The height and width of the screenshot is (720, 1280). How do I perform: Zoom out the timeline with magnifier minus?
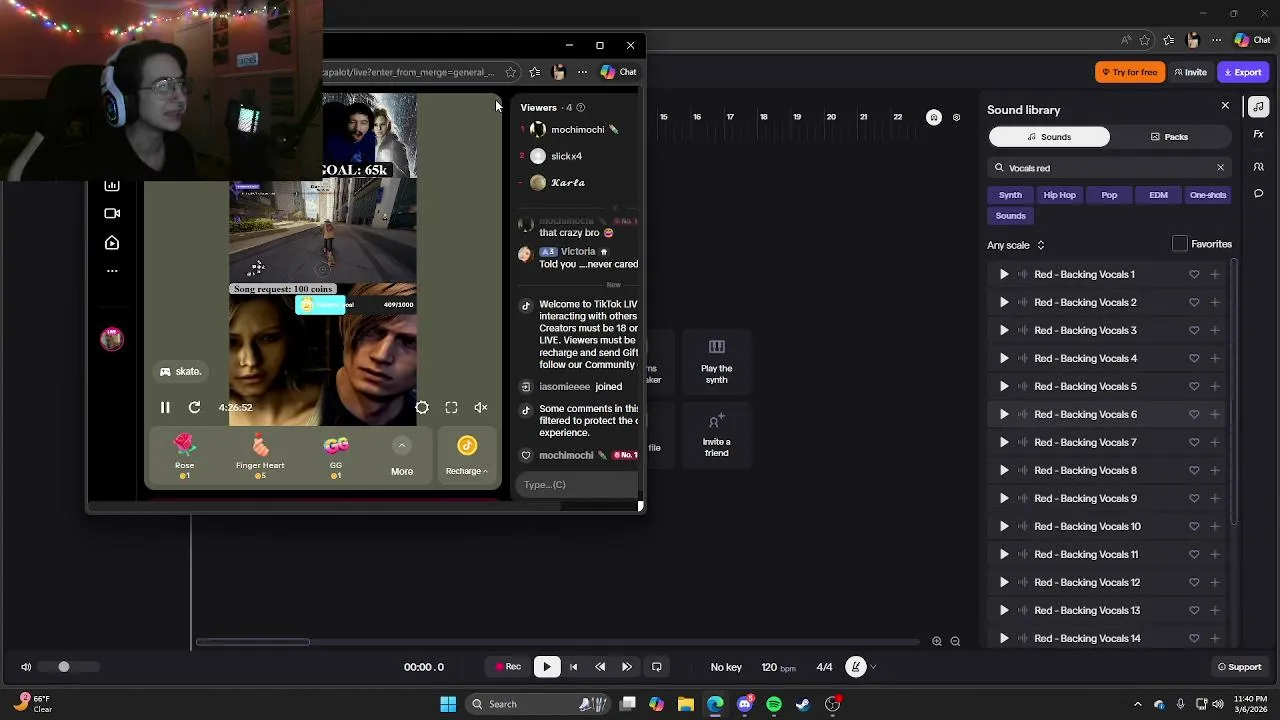955,642
